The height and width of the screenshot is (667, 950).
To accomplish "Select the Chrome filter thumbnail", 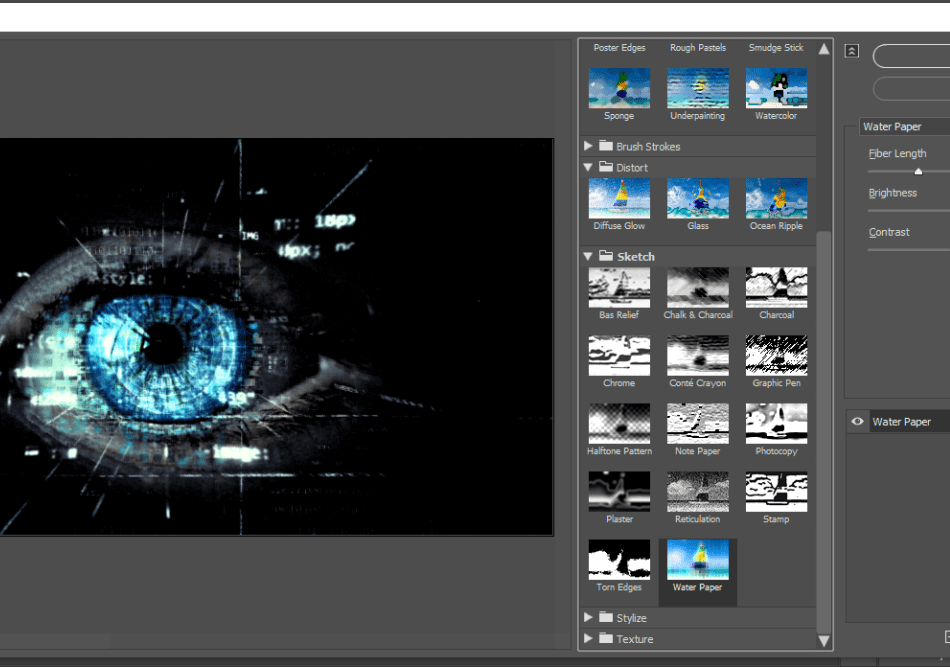I will click(x=619, y=356).
